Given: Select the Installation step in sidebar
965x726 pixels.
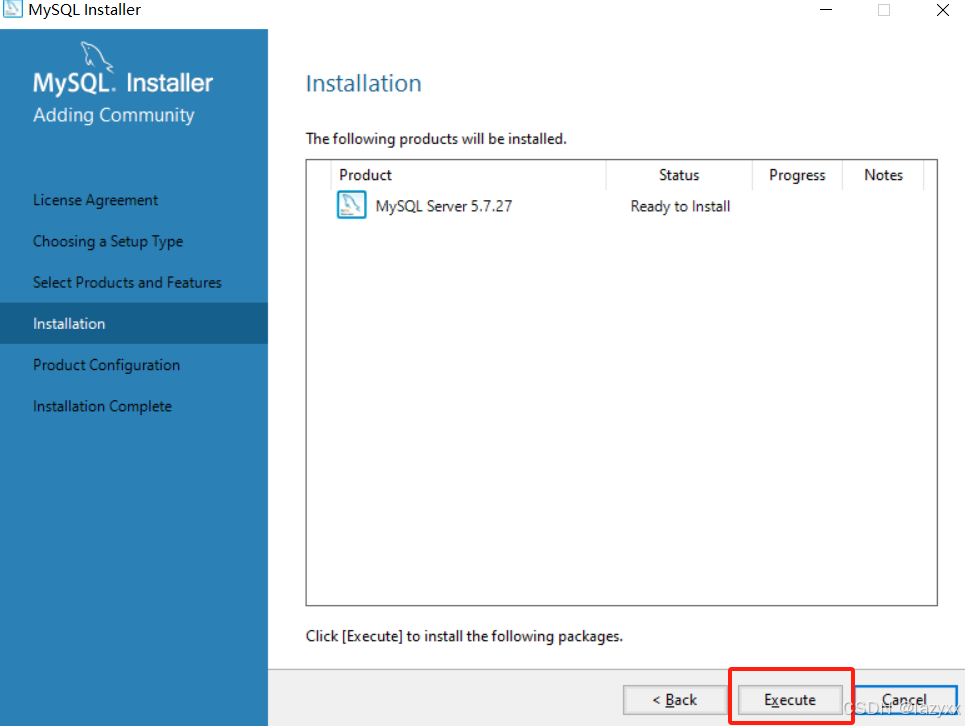Looking at the screenshot, I should click(134, 323).
